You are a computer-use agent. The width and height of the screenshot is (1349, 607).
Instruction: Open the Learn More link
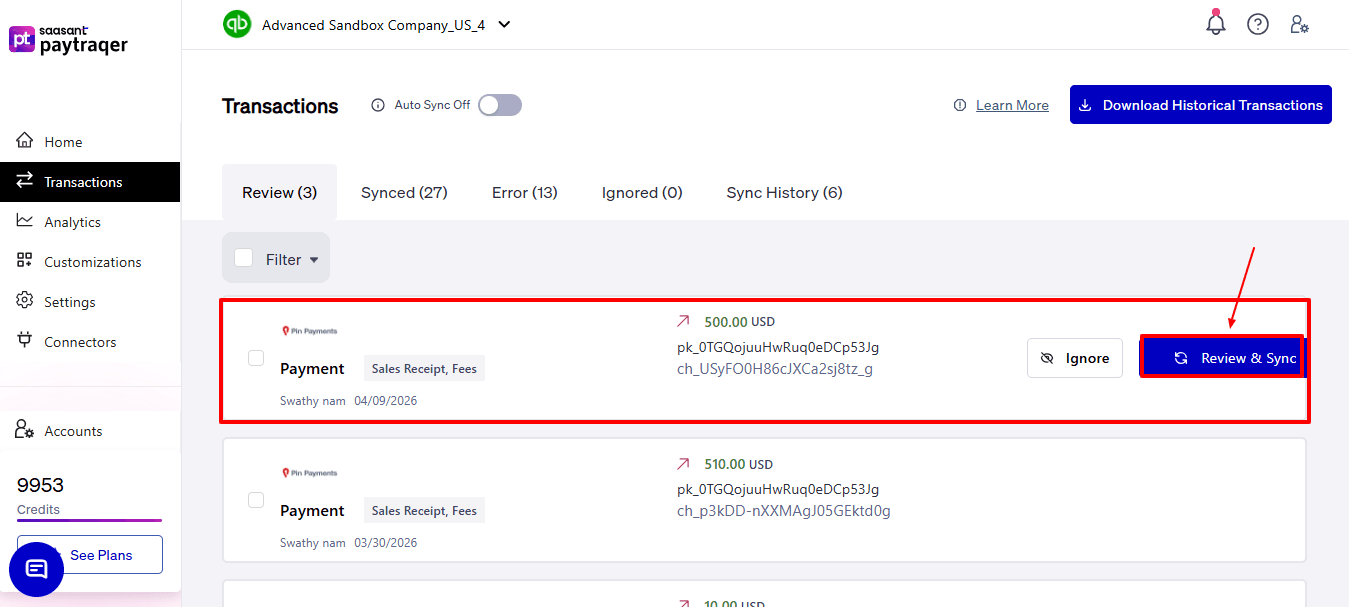click(x=1012, y=104)
